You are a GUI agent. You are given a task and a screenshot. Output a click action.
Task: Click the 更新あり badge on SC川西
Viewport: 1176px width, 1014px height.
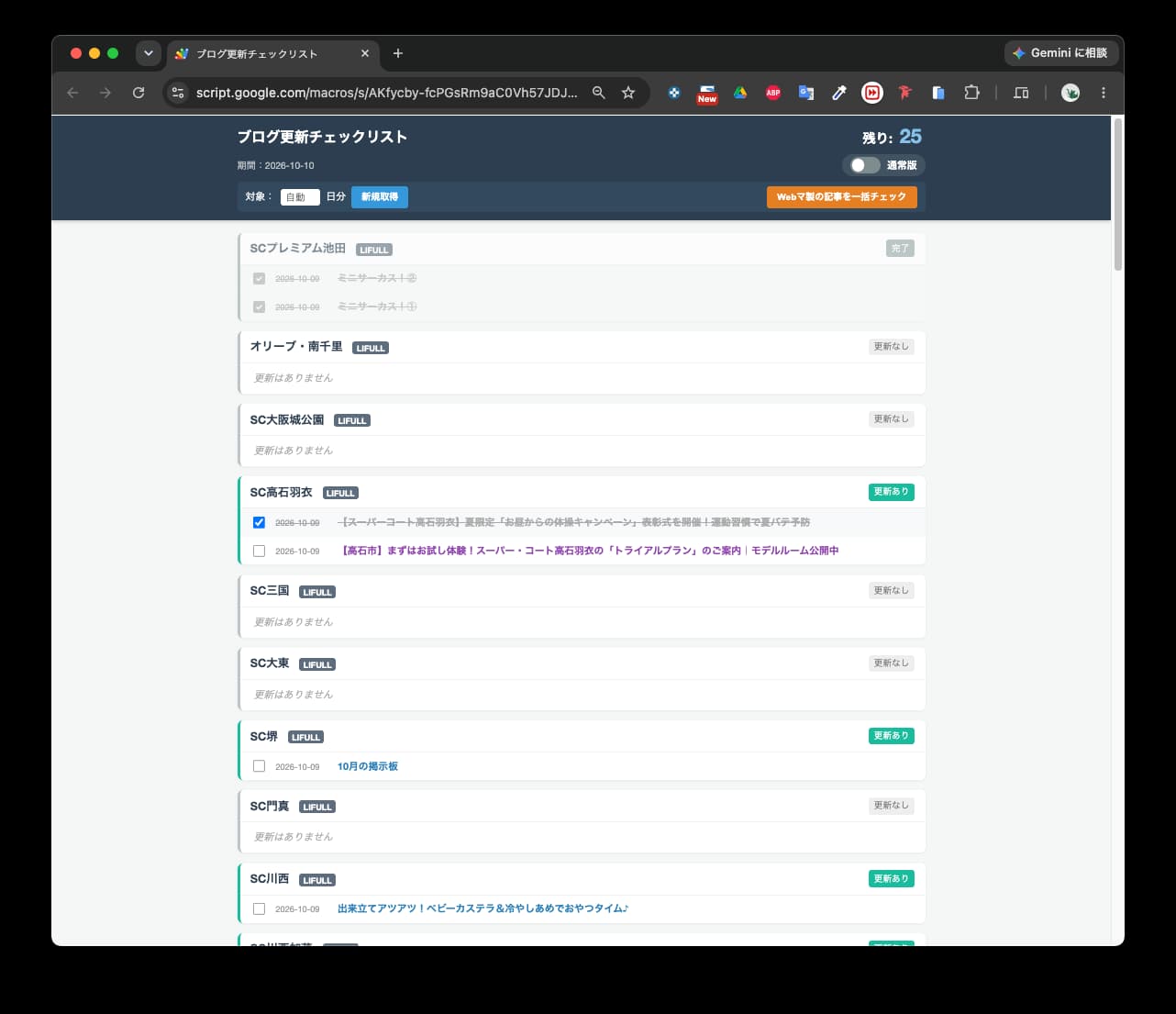pos(891,878)
